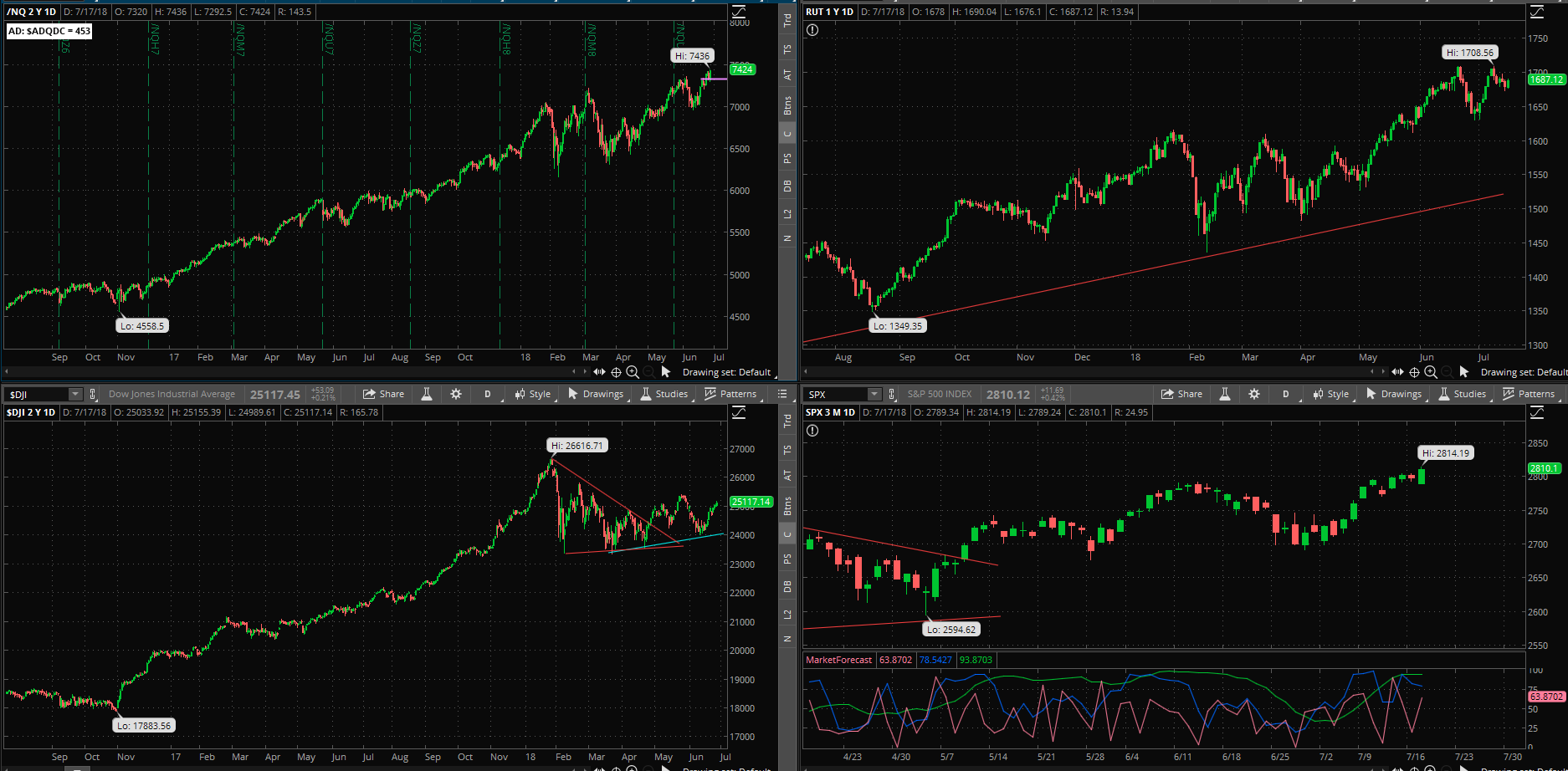The height and width of the screenshot is (771, 1568).
Task: Click the pan crosshair icon under the /NQ chart
Action: click(616, 372)
